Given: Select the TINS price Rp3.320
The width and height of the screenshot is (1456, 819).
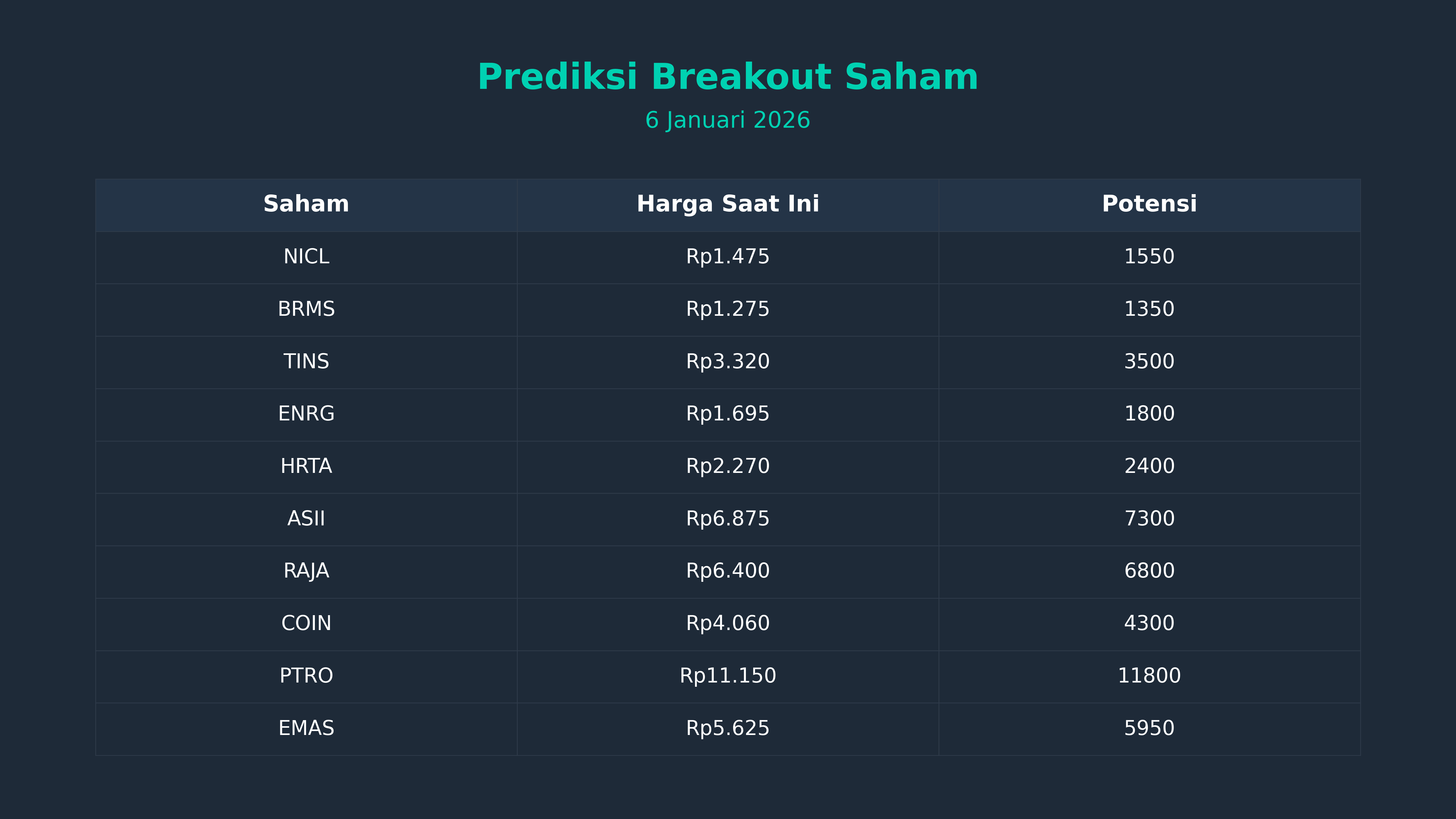Looking at the screenshot, I should pyautogui.click(x=727, y=362).
